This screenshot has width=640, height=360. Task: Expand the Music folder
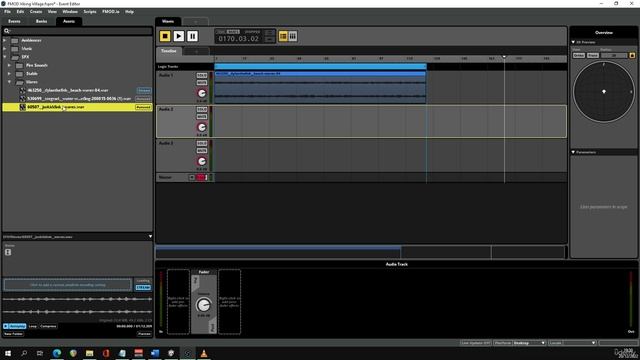pos(5,49)
